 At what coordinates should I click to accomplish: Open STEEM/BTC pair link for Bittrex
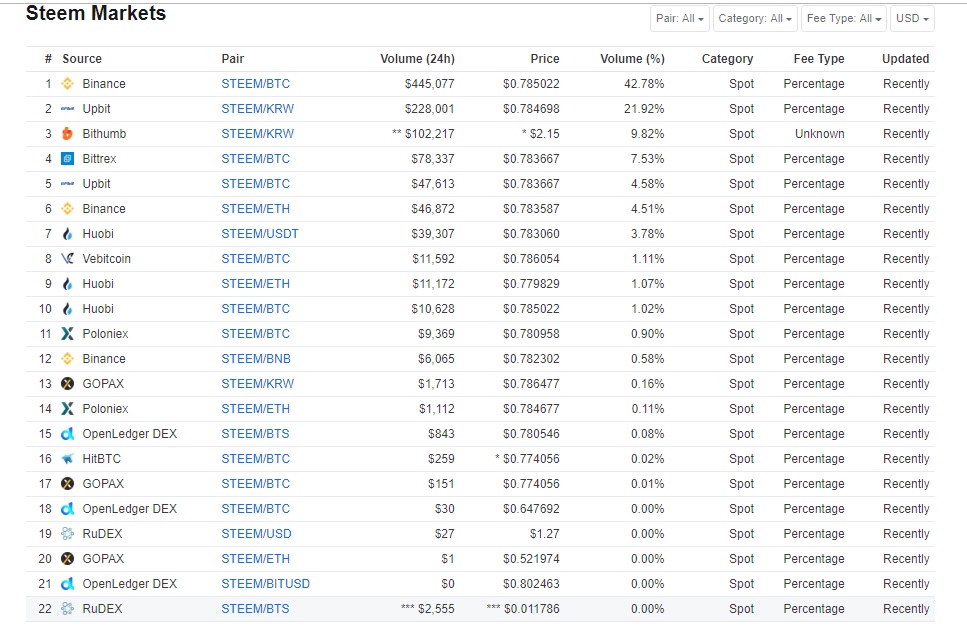point(255,158)
